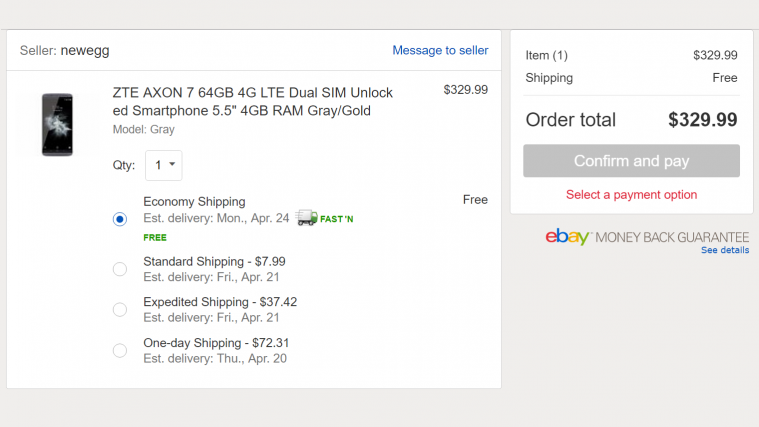
Task: Click the Model: Gray text
Action: pos(146,129)
